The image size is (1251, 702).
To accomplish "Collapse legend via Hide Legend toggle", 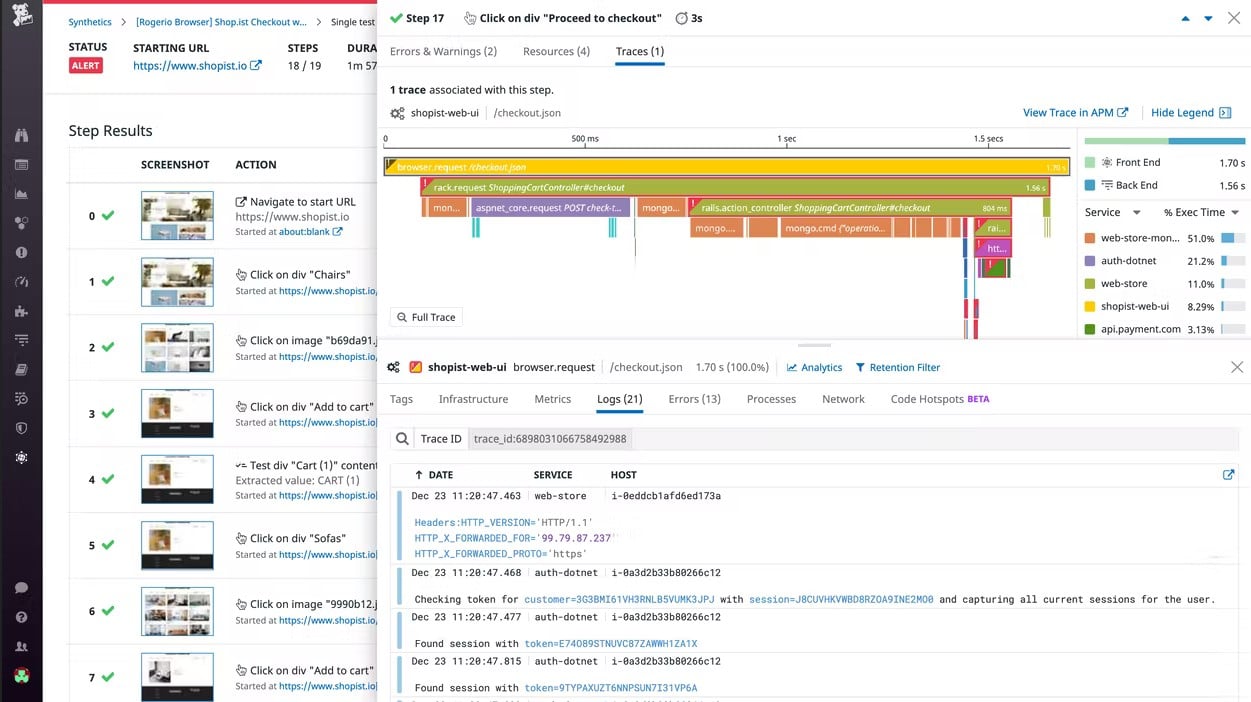I will (1191, 113).
